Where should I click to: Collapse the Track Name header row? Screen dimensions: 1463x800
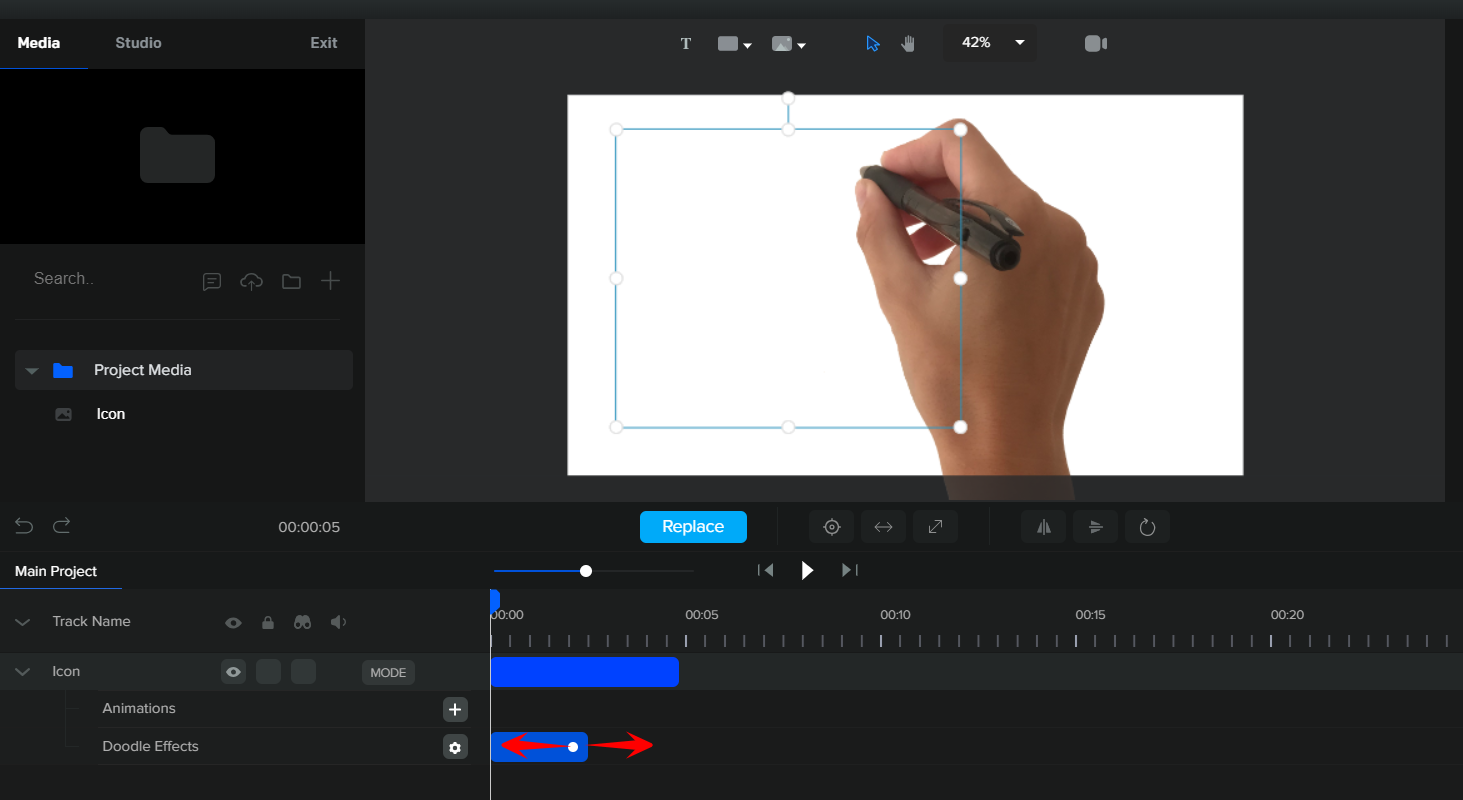23,622
